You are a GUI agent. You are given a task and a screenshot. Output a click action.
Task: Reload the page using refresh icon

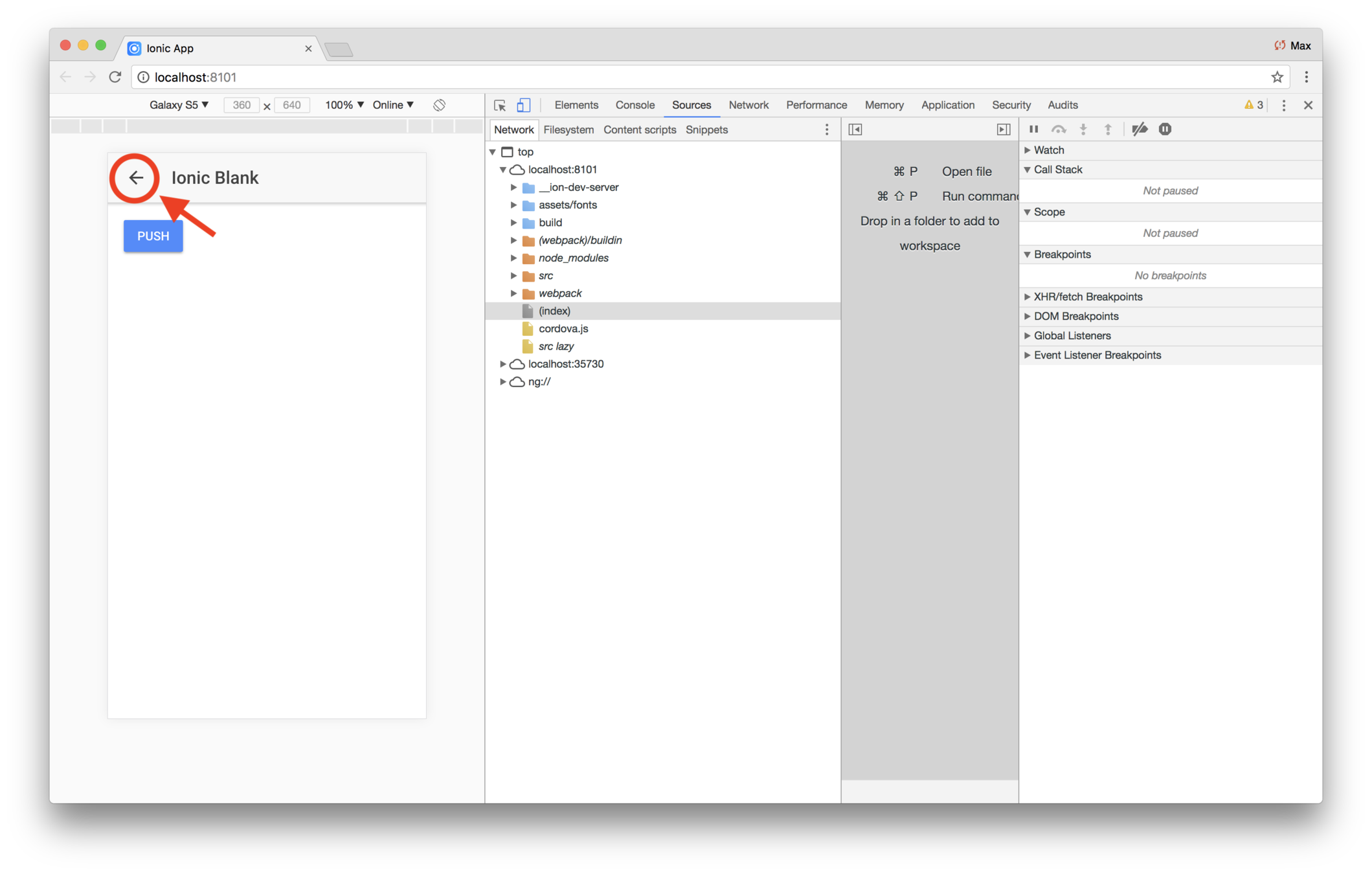(115, 77)
